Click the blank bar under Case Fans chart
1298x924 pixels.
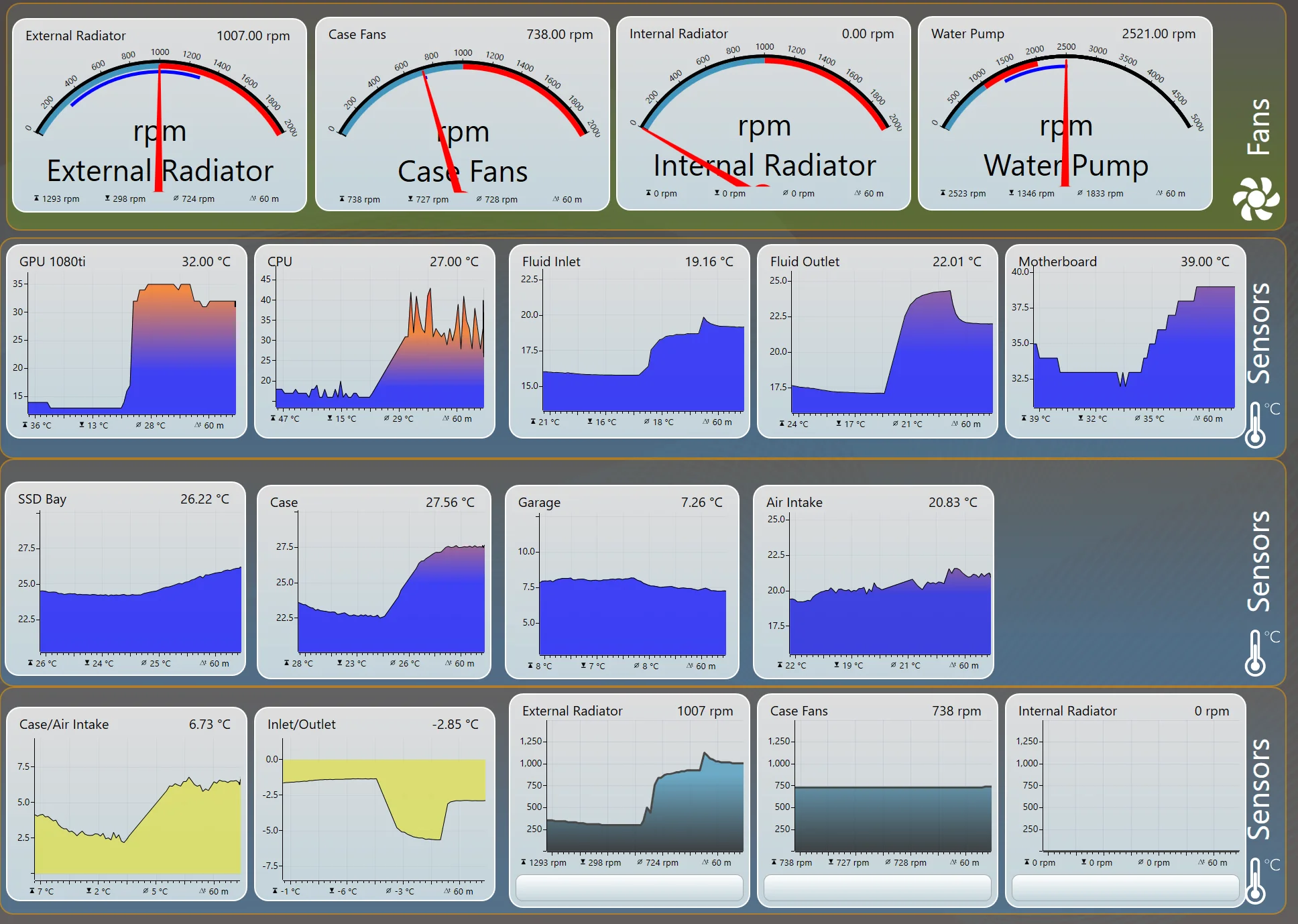point(878,888)
